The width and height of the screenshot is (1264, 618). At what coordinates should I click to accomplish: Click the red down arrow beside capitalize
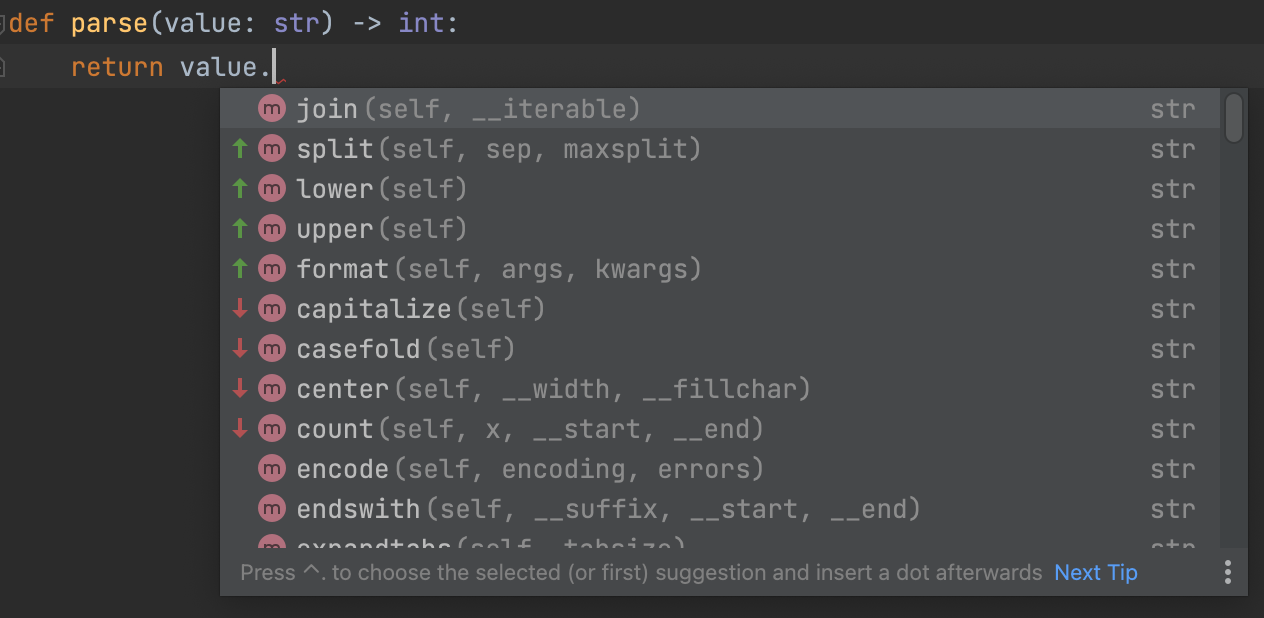pos(239,309)
